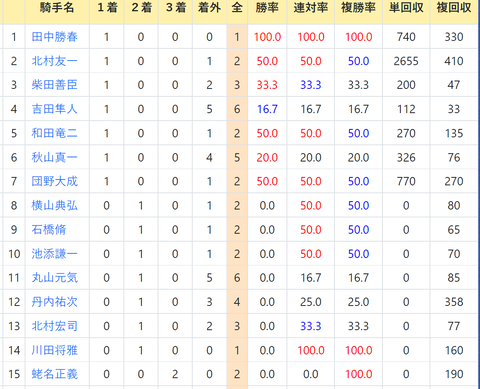Click the 単回収 column header
This screenshot has height=389, width=480.
tap(406, 7)
